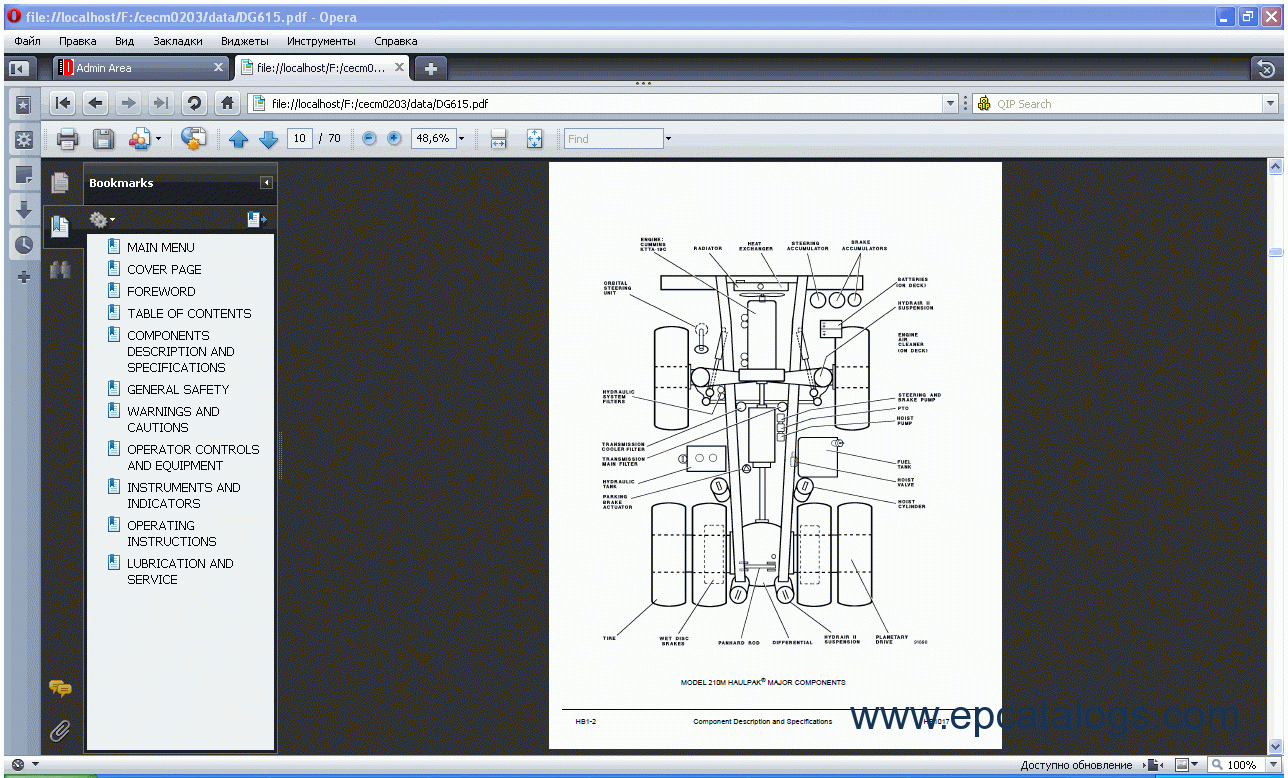Jump to OPERATOR CONTROLS AND EQUIPMENT bookmark
1288x778 pixels.
pyautogui.click(x=193, y=457)
